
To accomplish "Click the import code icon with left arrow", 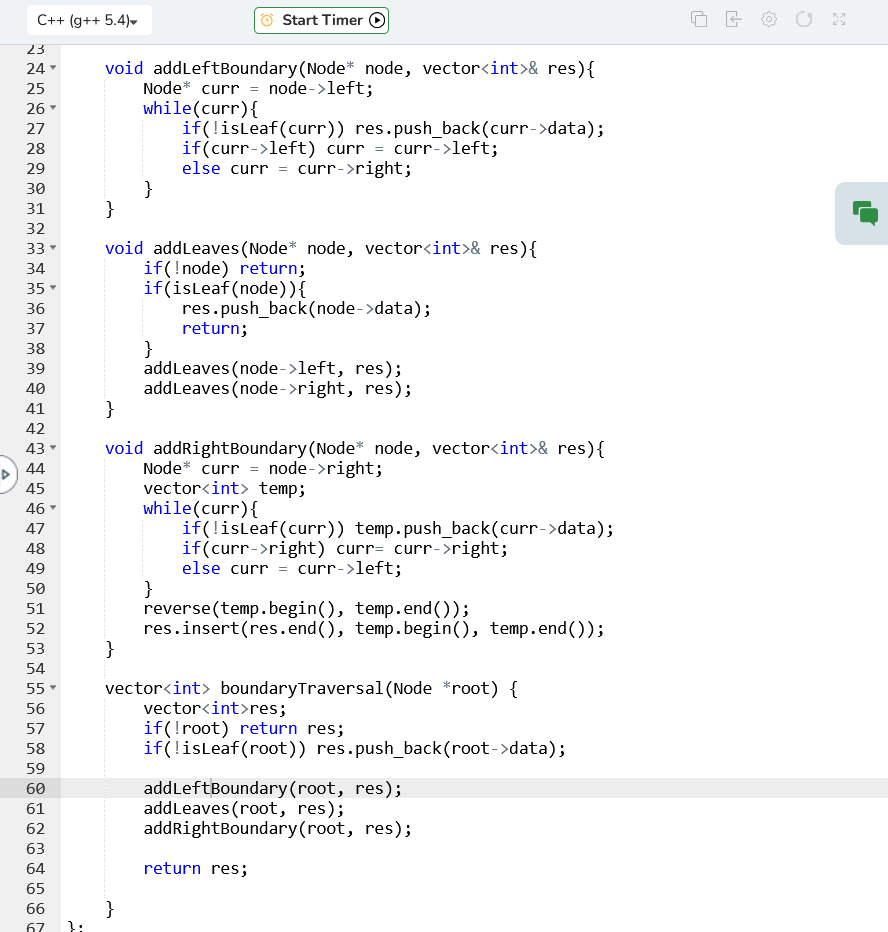I will coord(734,20).
